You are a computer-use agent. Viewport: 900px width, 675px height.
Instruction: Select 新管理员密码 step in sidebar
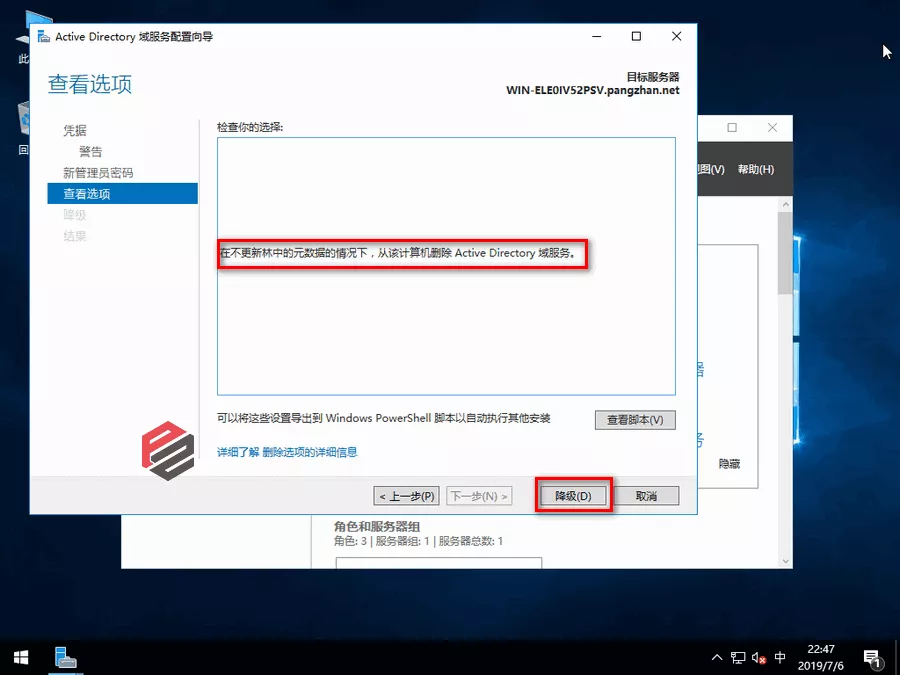coord(98,173)
